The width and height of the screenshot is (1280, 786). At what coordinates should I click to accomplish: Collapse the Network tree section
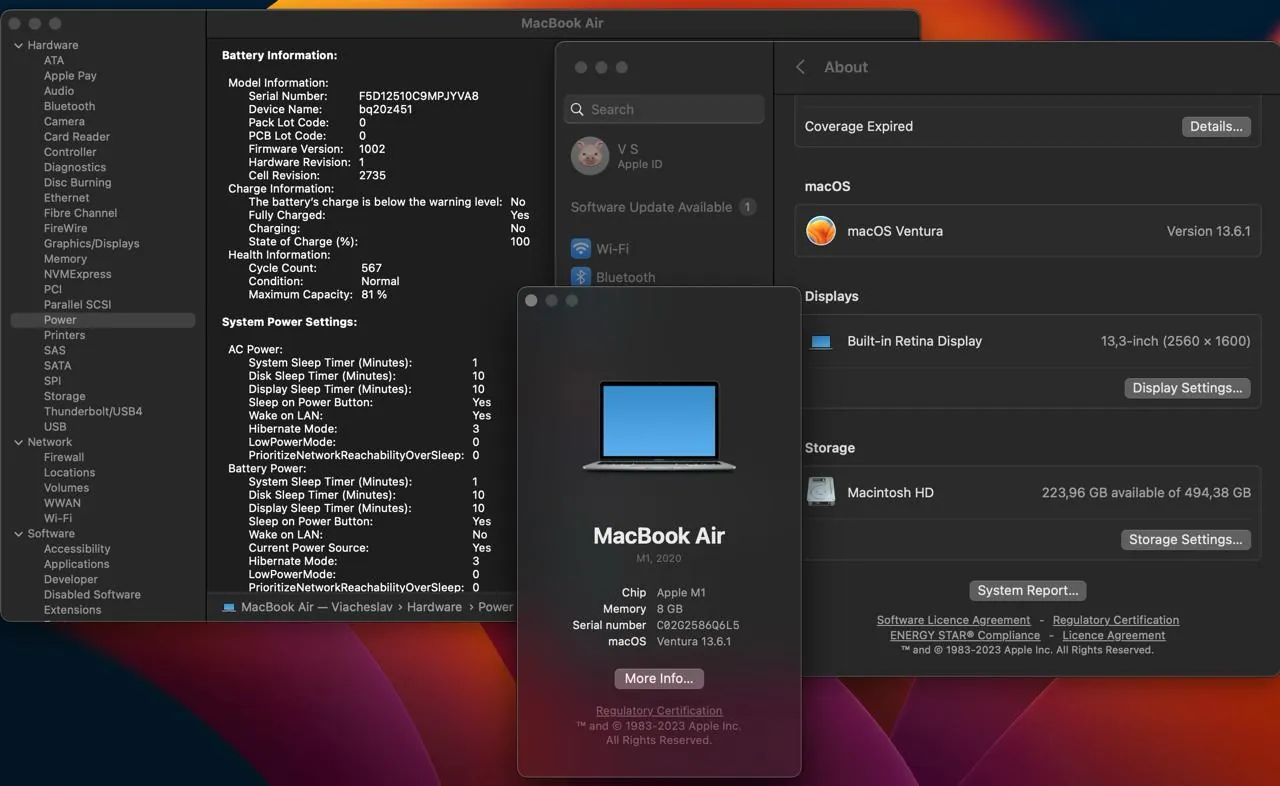point(18,442)
